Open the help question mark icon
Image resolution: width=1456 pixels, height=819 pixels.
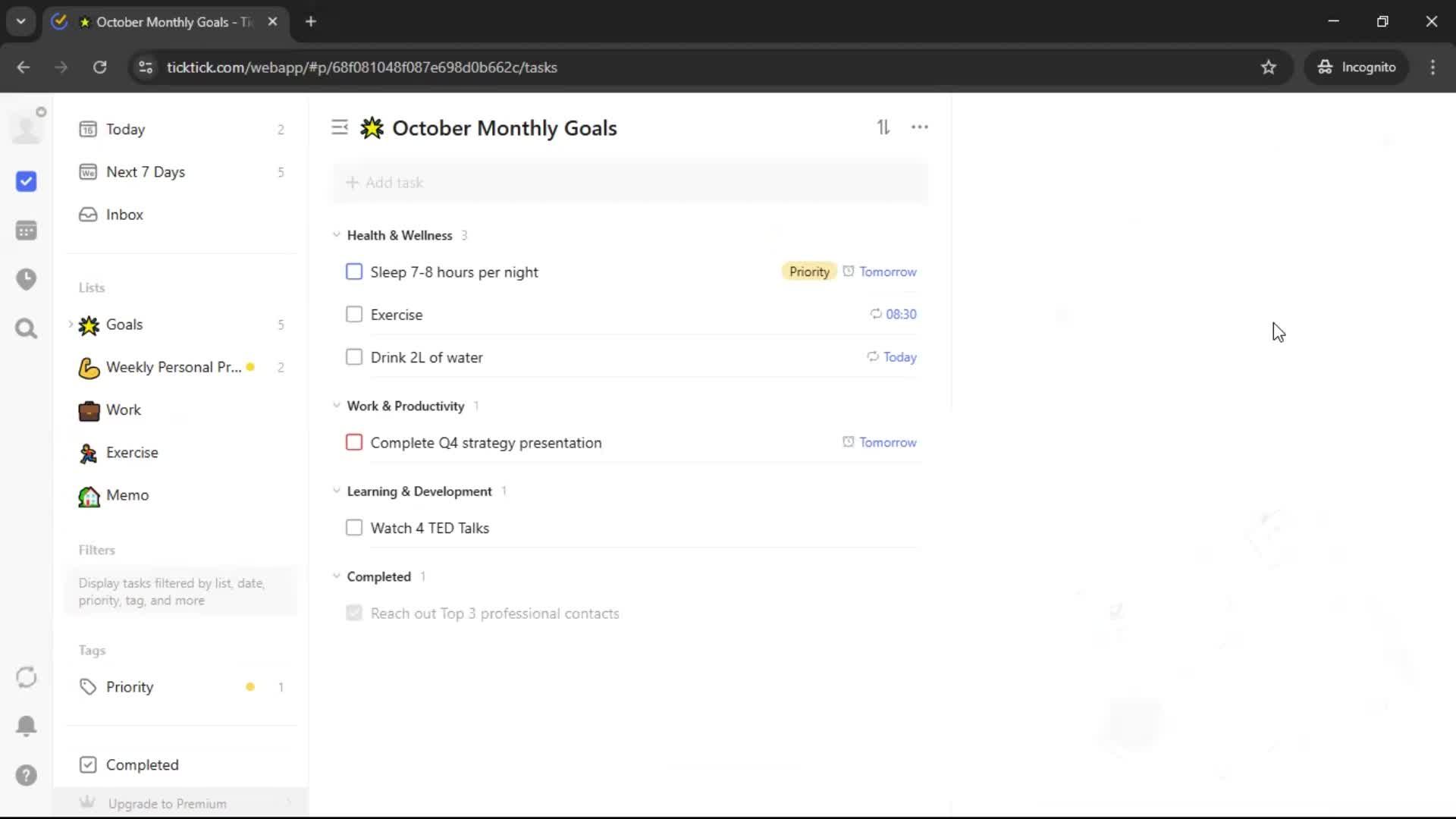coord(27,775)
